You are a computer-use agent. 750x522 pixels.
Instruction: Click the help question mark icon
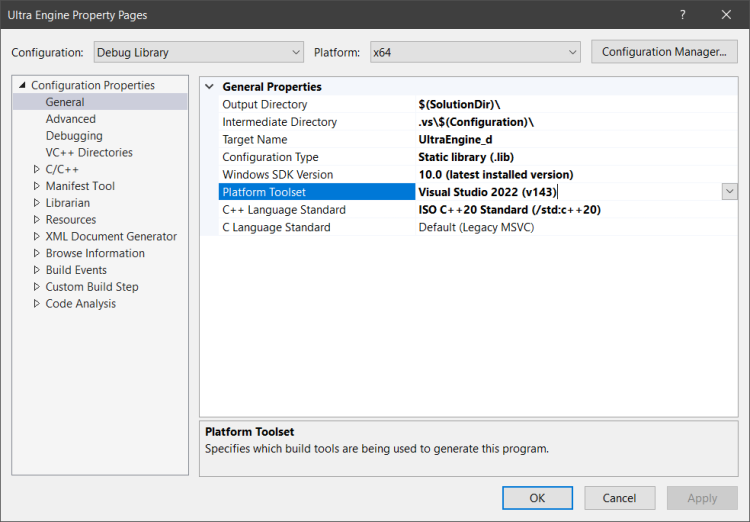pos(683,15)
